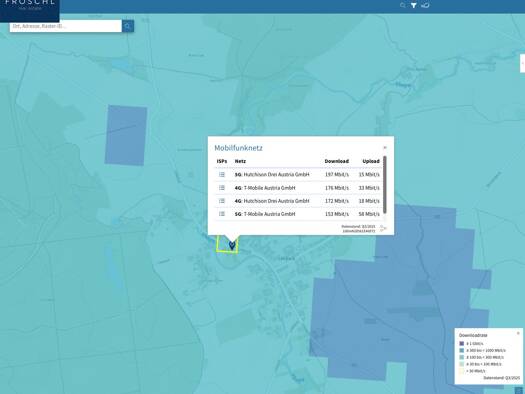This screenshot has width=525, height=394.
Task: Click the map marker pin in yellow square
Action: (232, 245)
